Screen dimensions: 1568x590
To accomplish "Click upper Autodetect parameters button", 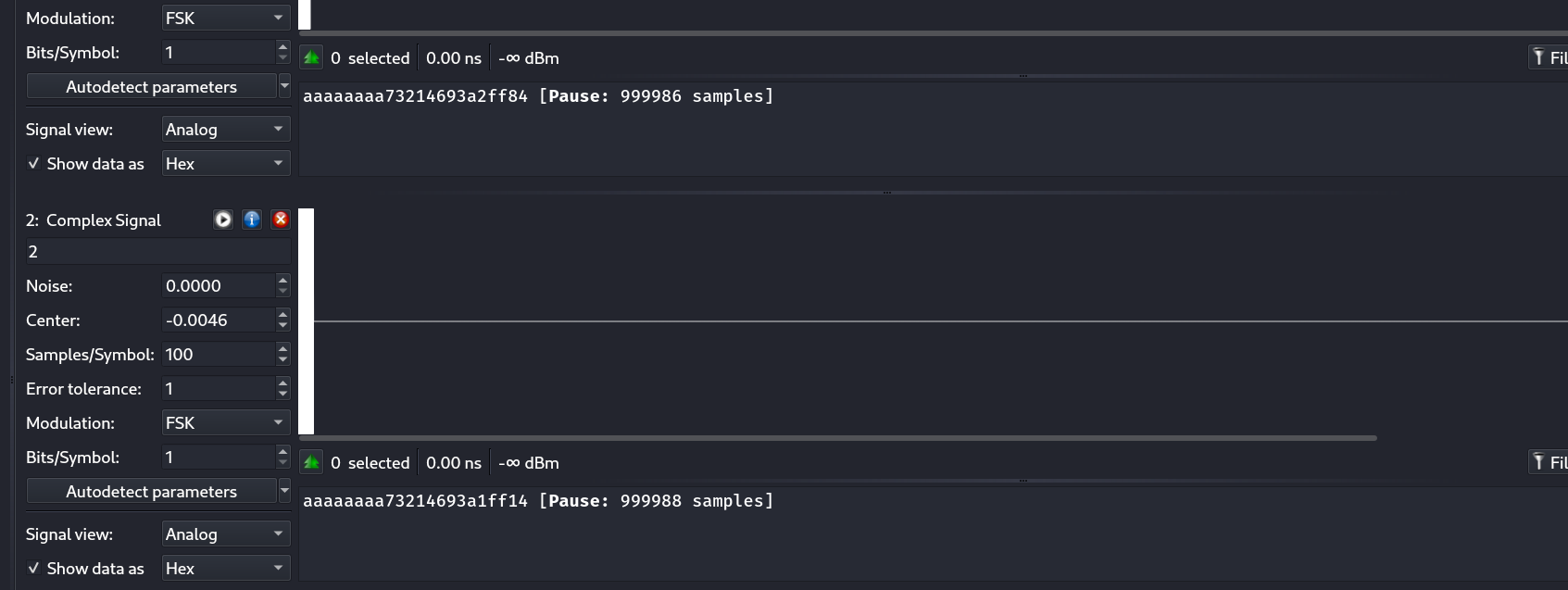I will pos(152,86).
